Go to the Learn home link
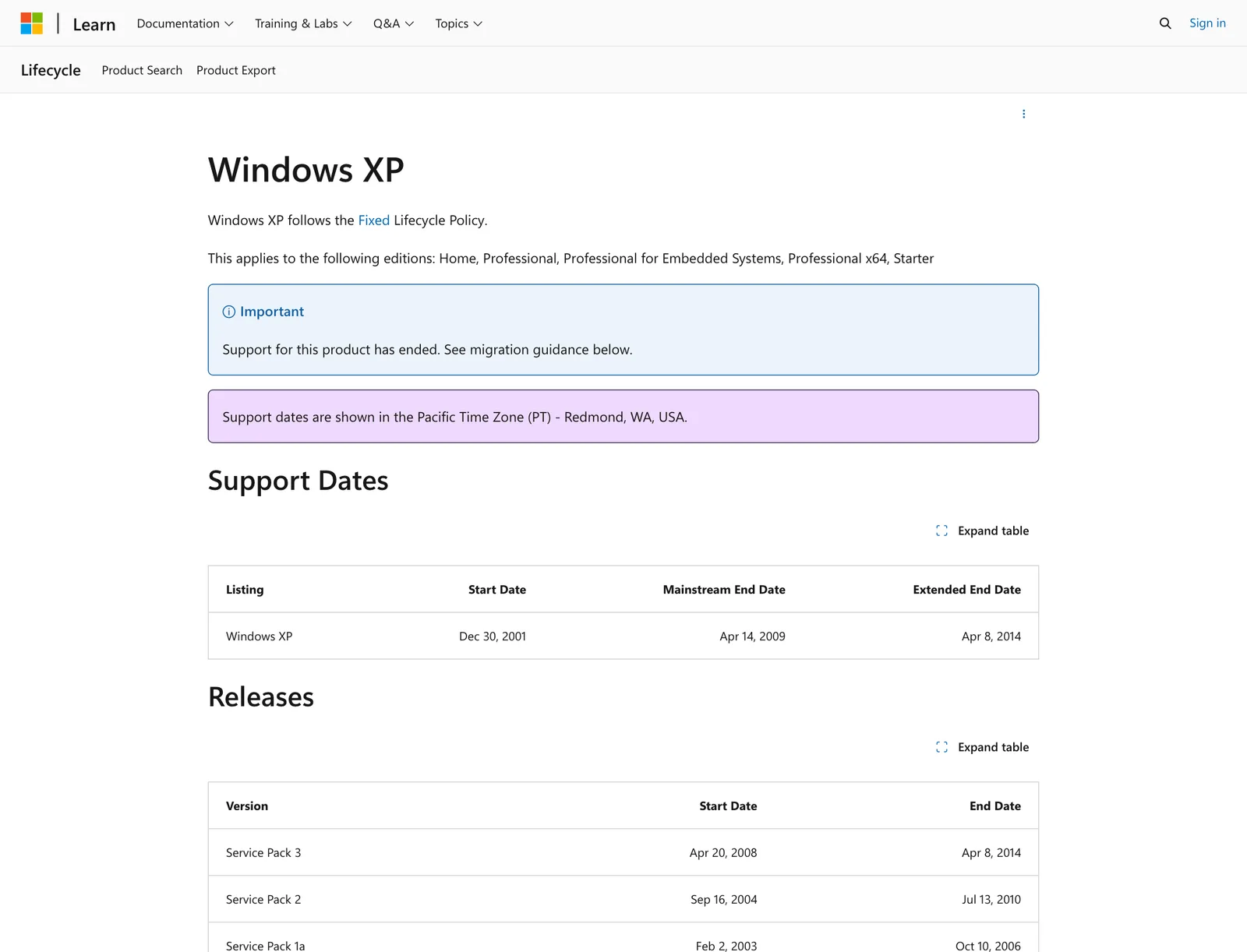Screen dimensions: 1247x952 click(94, 24)
